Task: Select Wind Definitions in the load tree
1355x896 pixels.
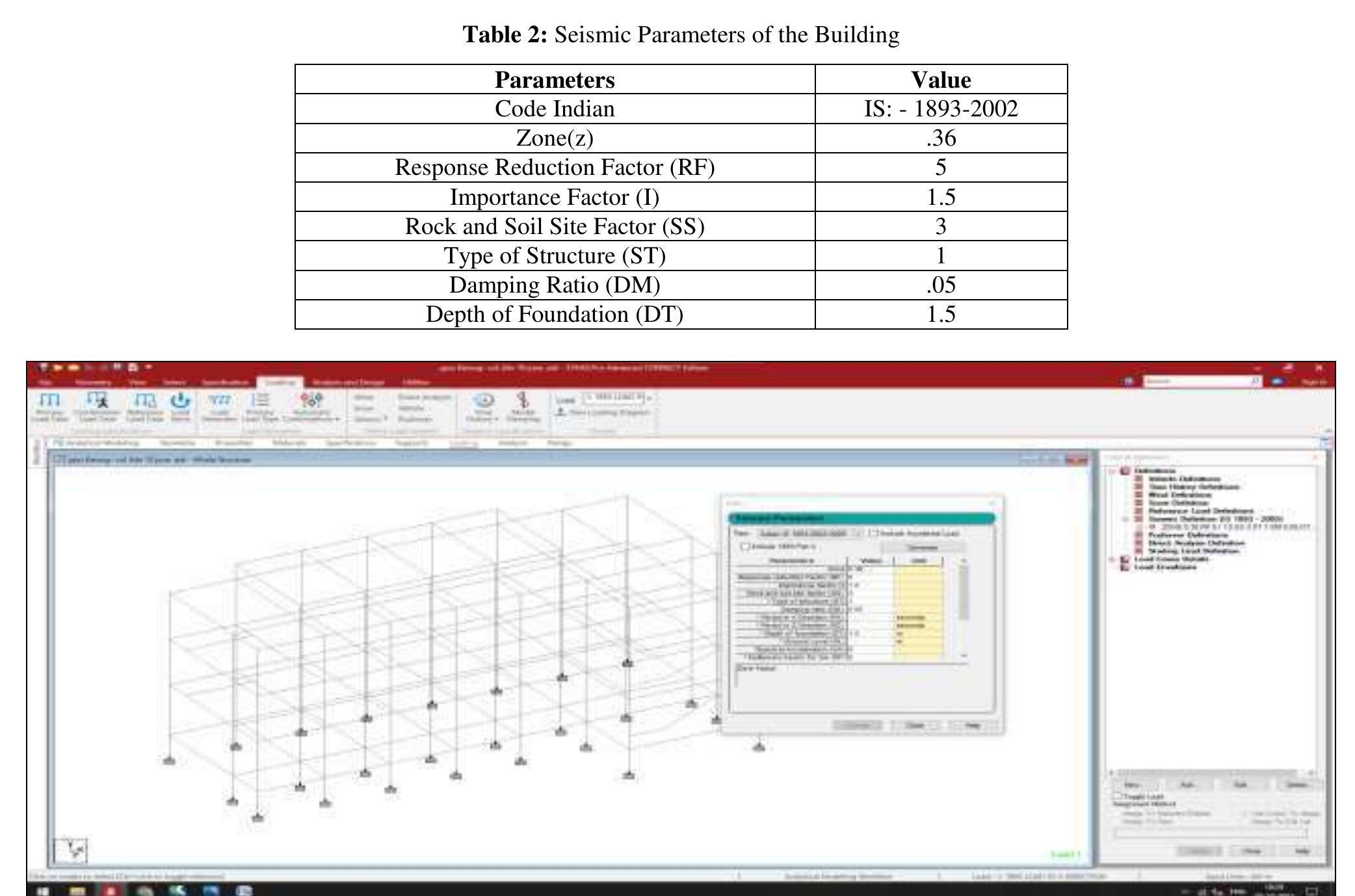Action: point(1180,494)
